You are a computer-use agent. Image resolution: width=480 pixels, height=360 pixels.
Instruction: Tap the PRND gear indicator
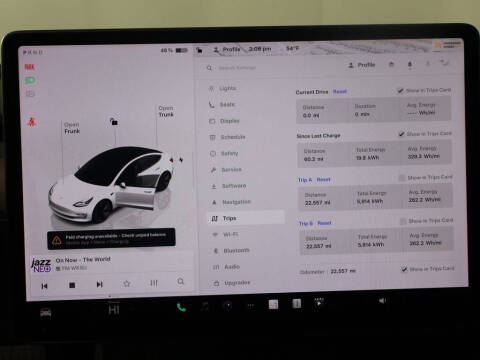click(x=33, y=52)
